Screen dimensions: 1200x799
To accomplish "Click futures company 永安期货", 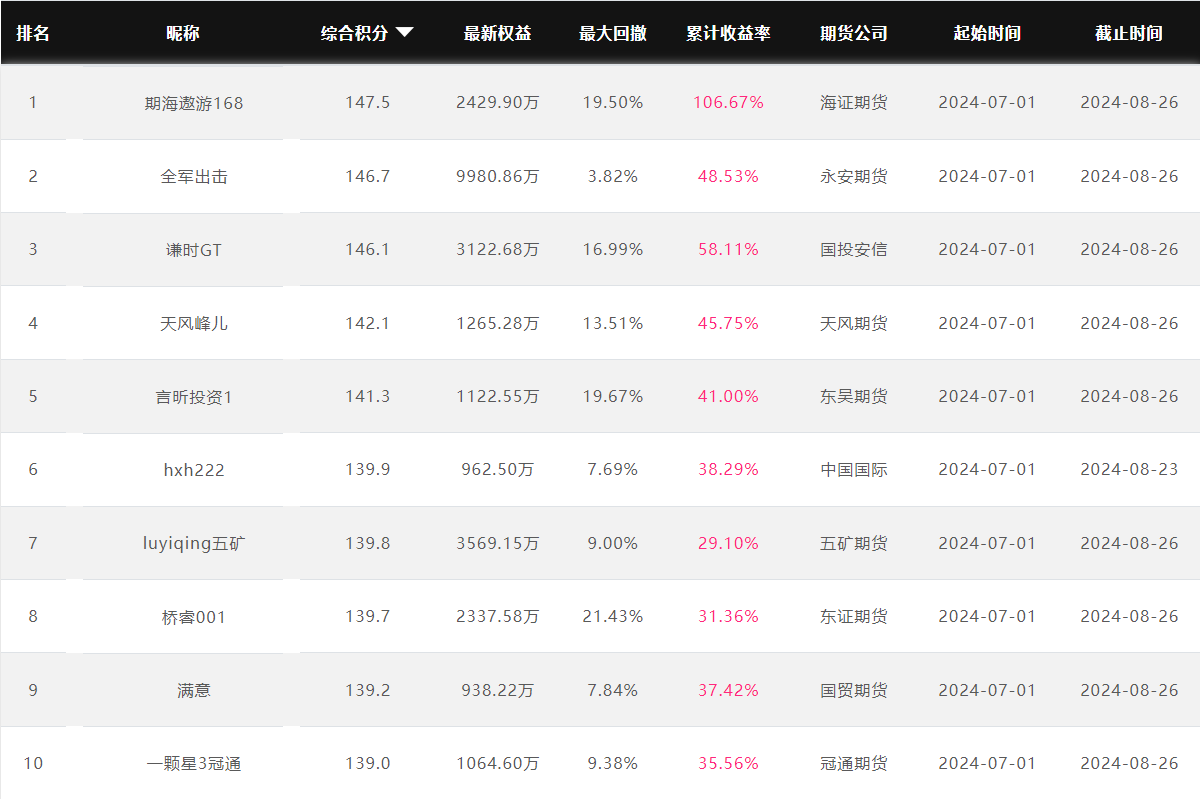I will tap(854, 176).
